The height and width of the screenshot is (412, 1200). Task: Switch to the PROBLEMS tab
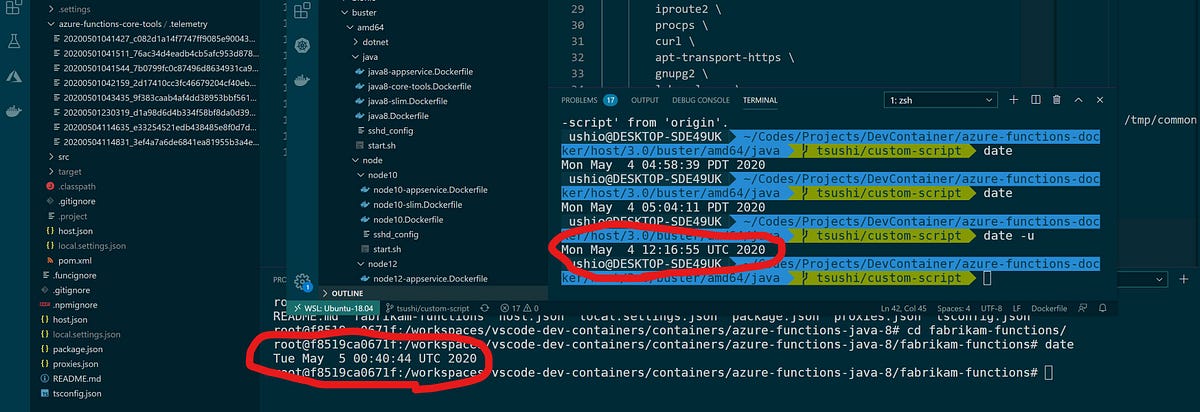click(x=589, y=100)
